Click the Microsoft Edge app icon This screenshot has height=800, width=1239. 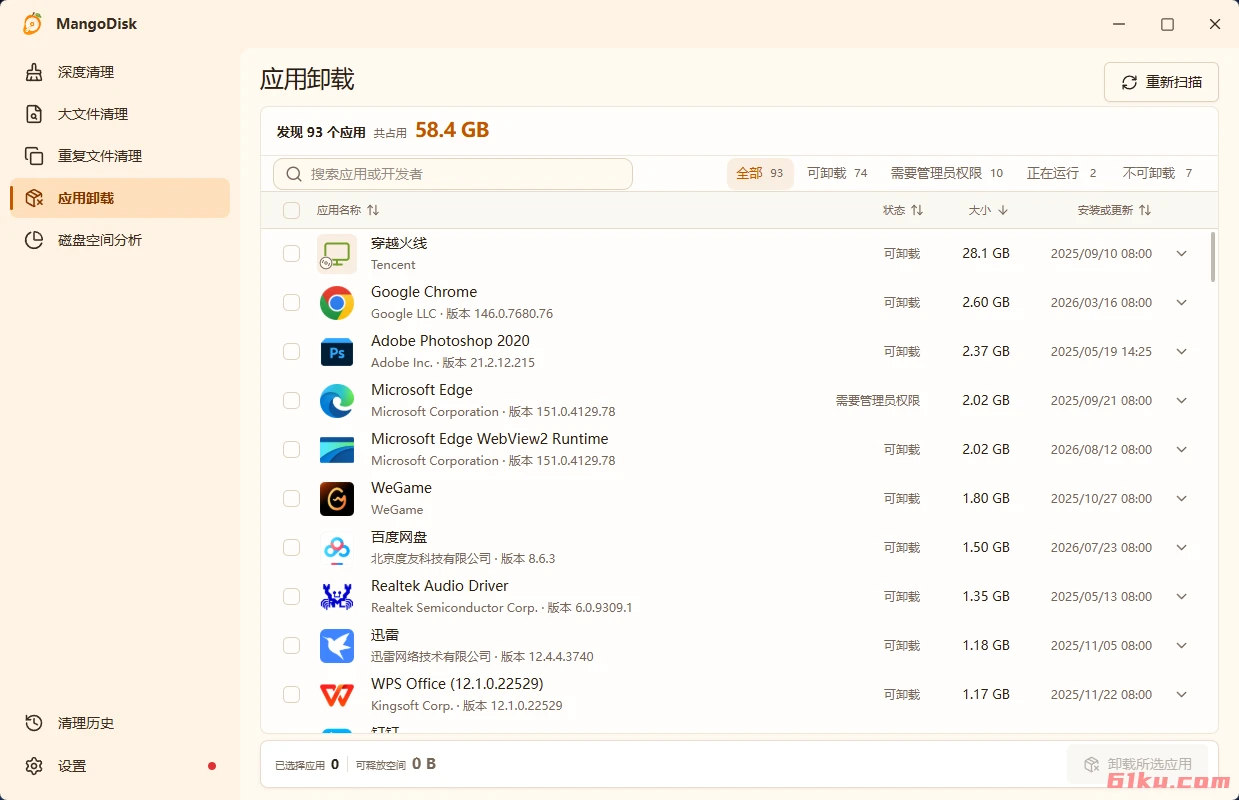(337, 401)
